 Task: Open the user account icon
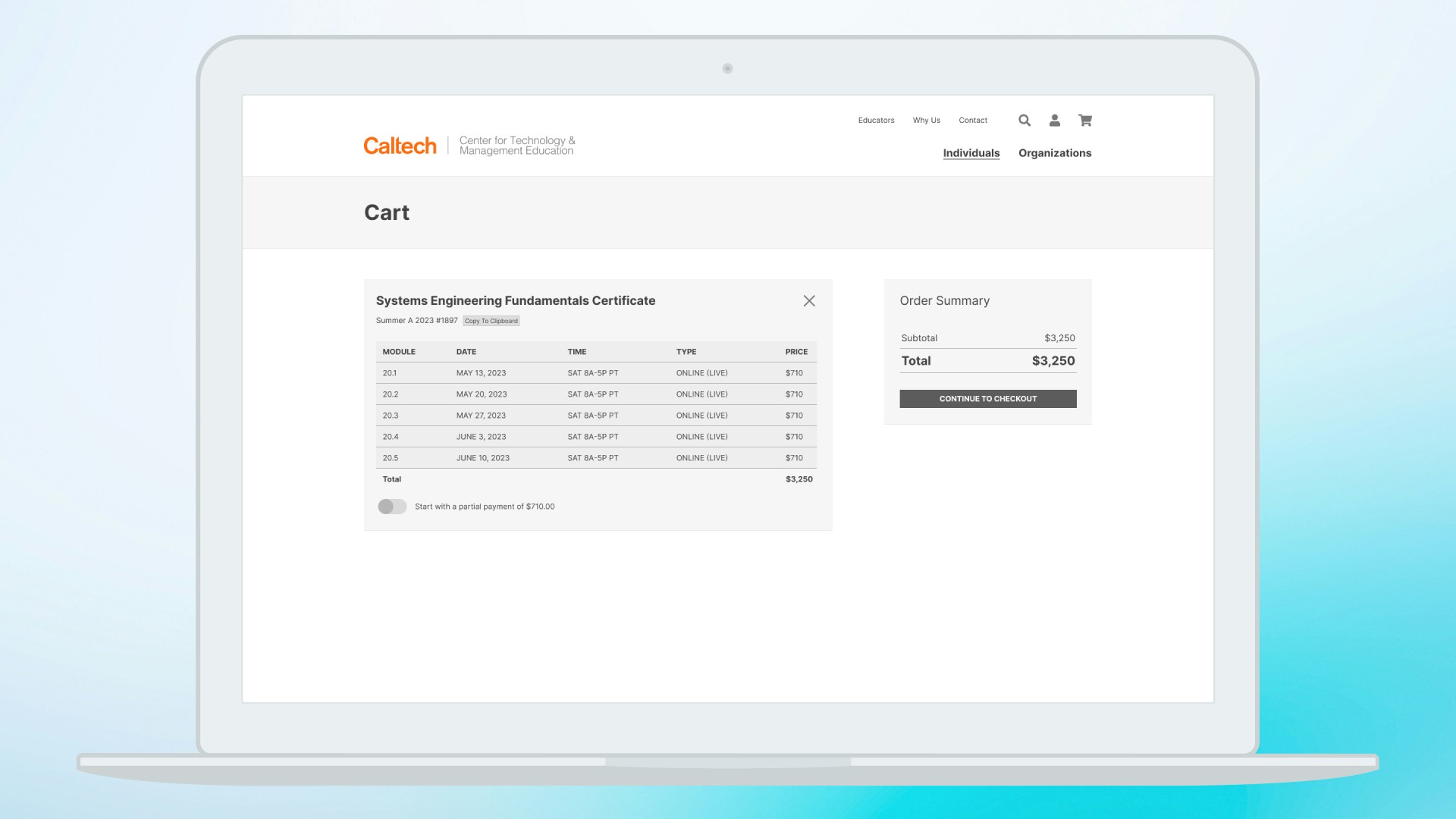tap(1054, 121)
